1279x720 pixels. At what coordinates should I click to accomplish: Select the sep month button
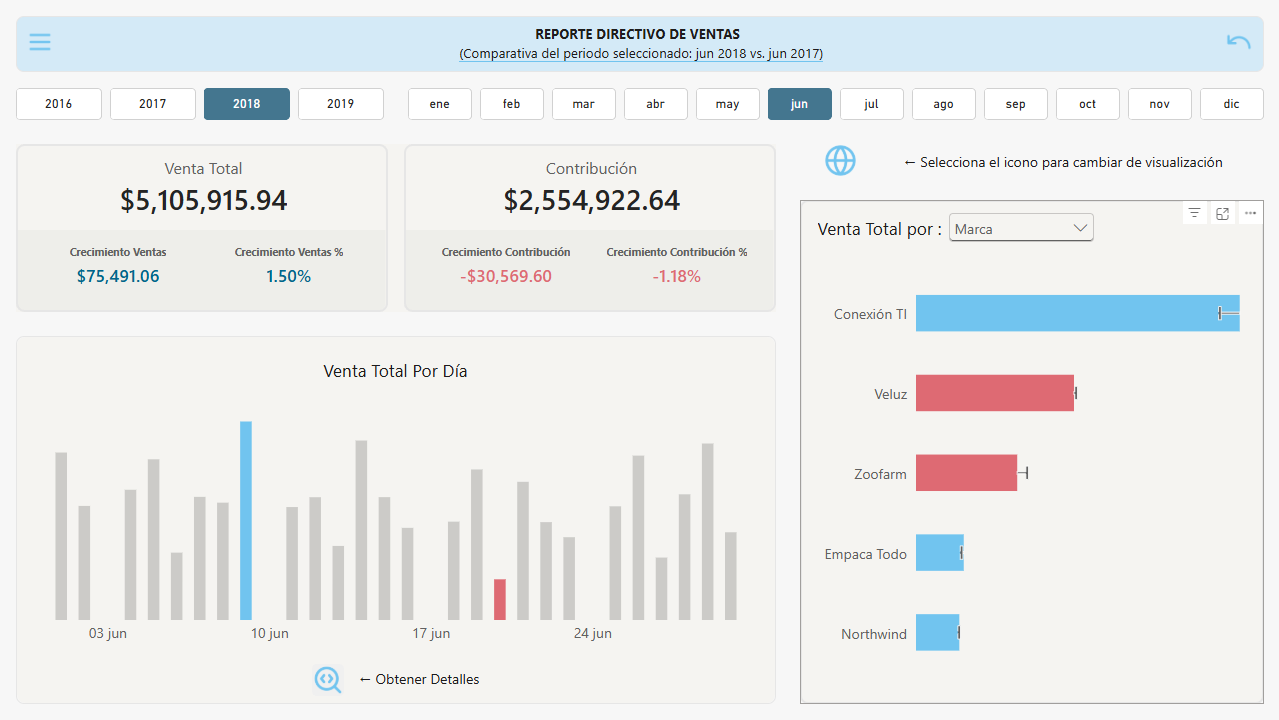[x=1016, y=104]
